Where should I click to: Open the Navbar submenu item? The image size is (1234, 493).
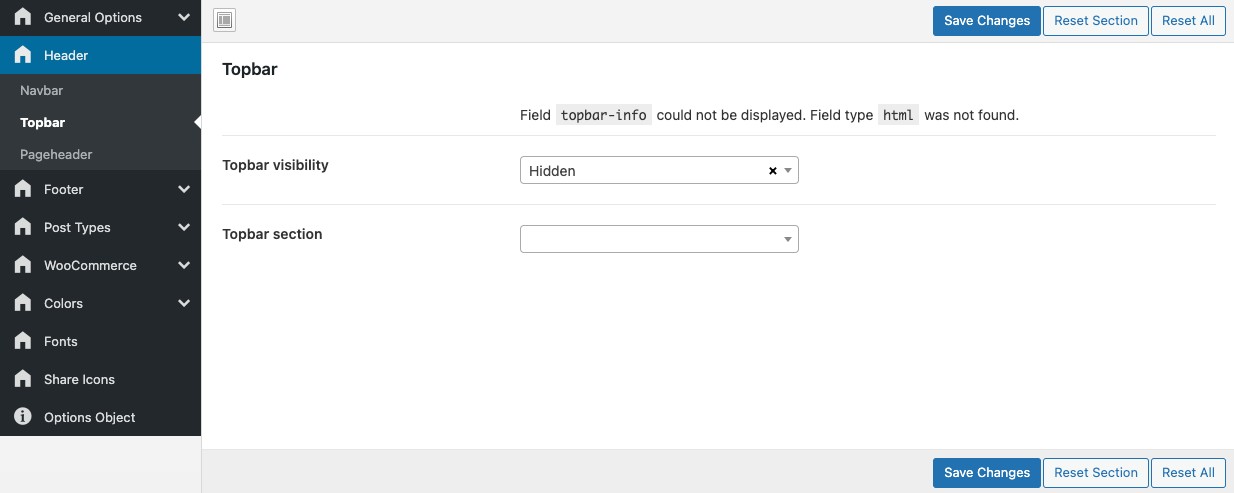click(x=41, y=90)
